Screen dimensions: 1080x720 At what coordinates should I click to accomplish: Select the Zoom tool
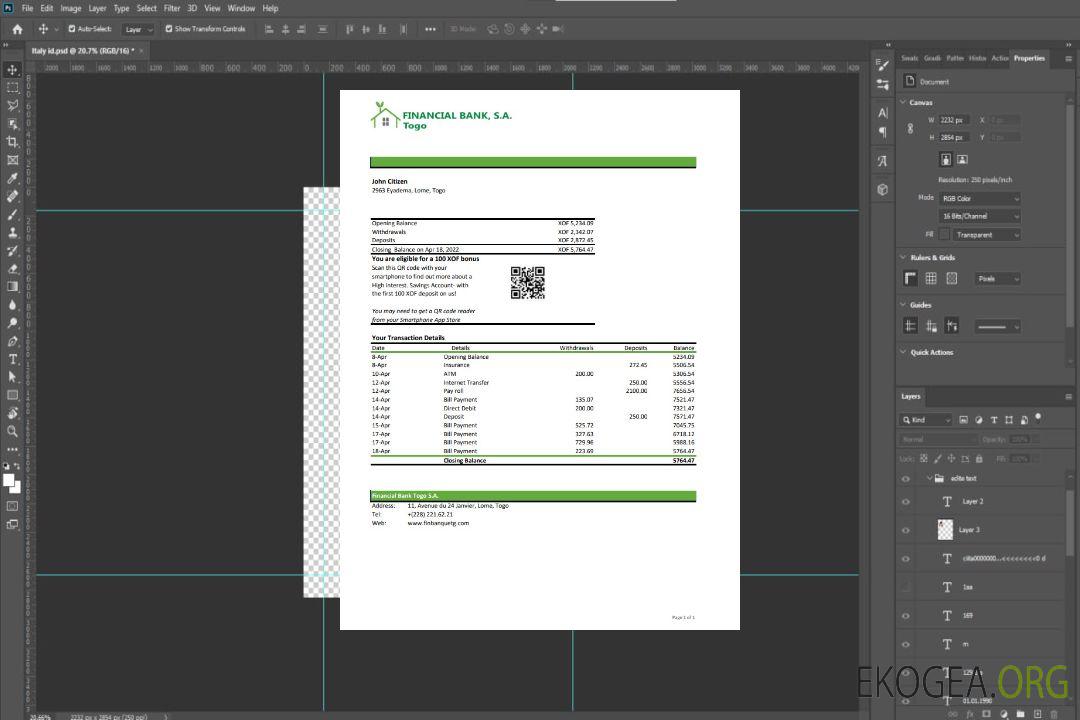12,431
